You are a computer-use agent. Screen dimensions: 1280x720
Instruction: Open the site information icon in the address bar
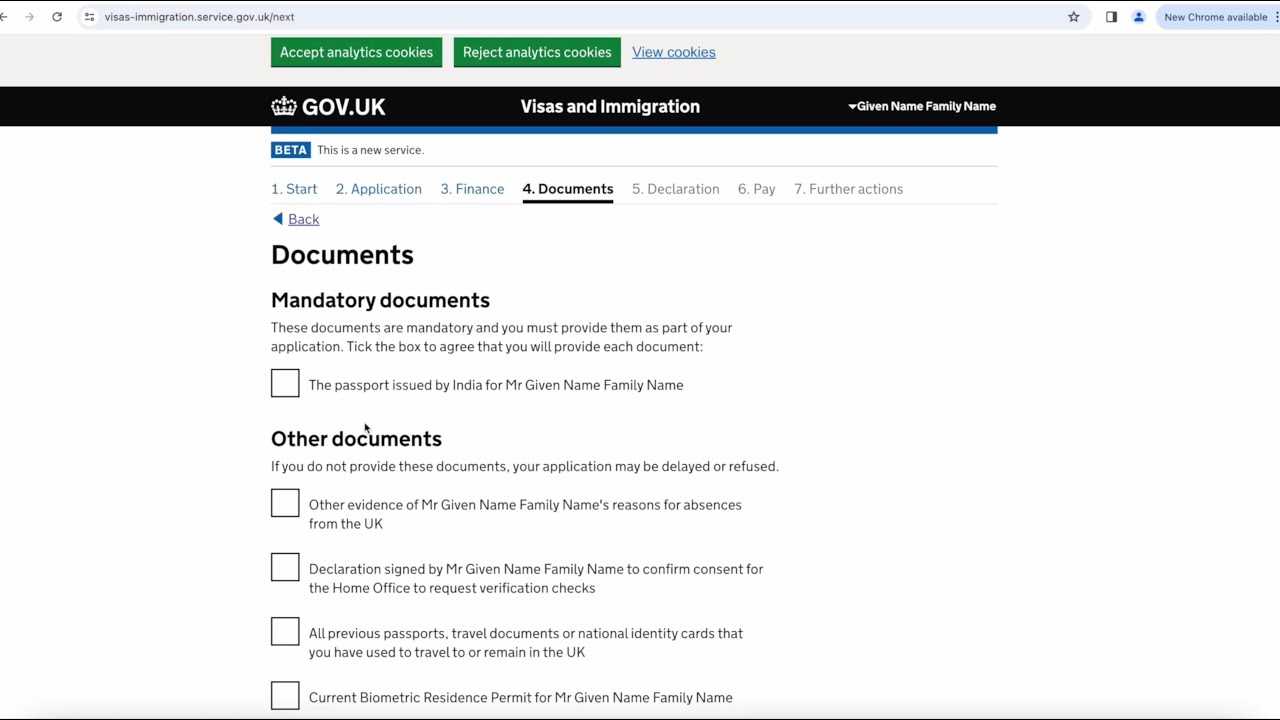click(89, 17)
